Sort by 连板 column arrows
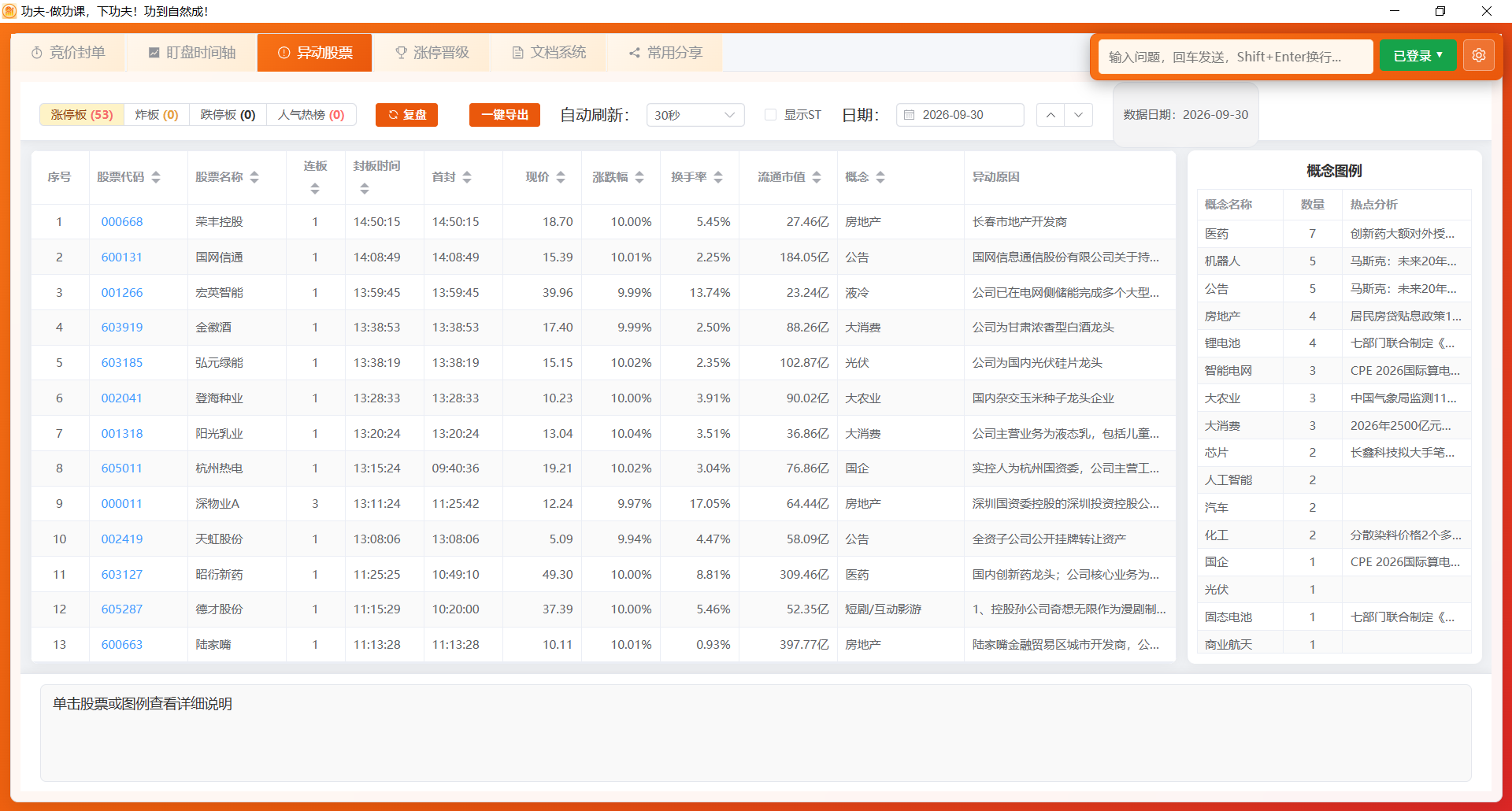Image resolution: width=1512 pixels, height=811 pixels. pyautogui.click(x=315, y=189)
